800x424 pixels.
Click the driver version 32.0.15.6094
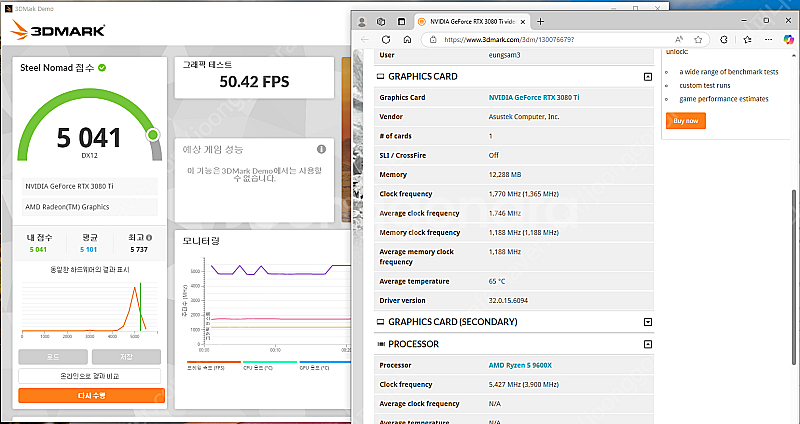click(508, 301)
